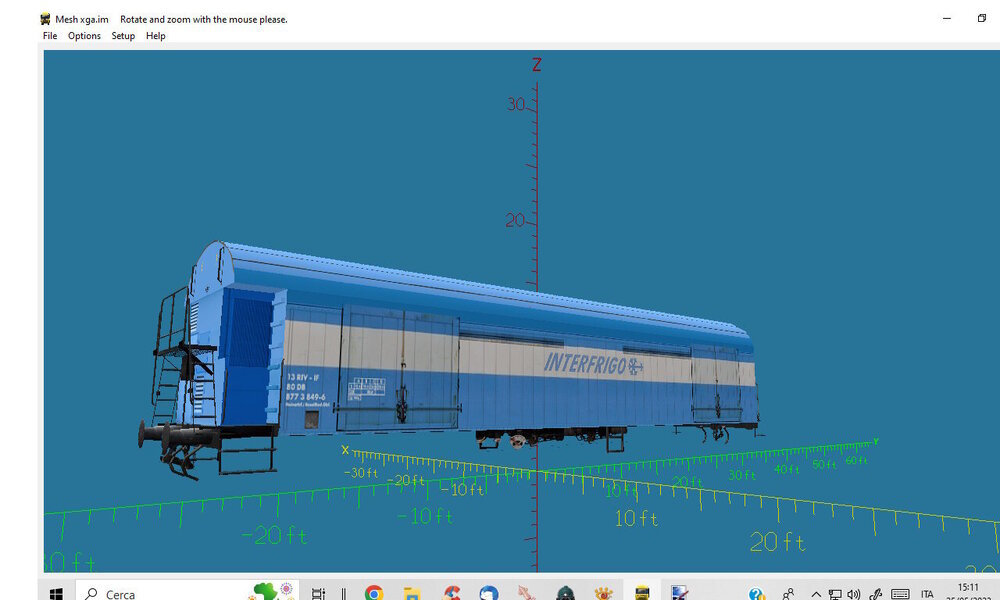This screenshot has width=1000, height=600.
Task: Open File Explorer from the taskbar
Action: pyautogui.click(x=412, y=594)
